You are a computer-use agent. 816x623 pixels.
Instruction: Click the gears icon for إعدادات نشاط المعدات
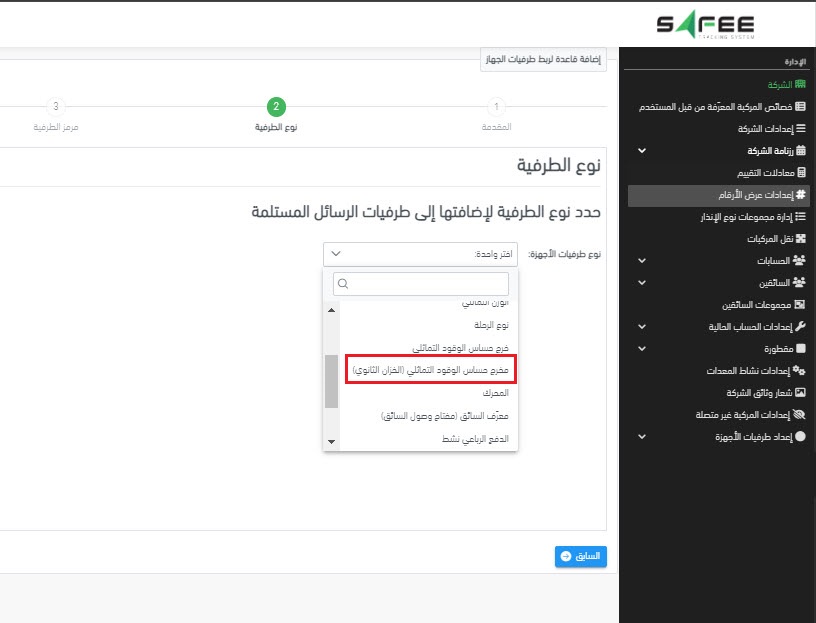[800, 371]
